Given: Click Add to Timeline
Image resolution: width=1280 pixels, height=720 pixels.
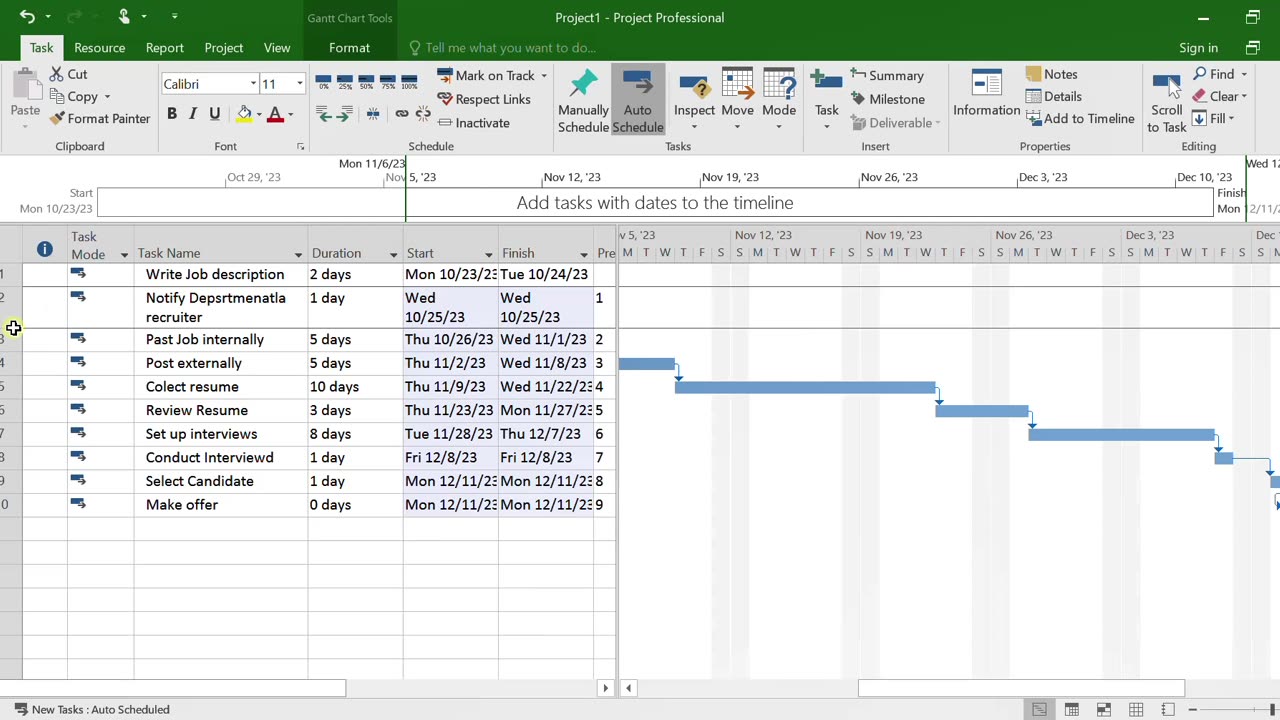Looking at the screenshot, I should point(1080,118).
